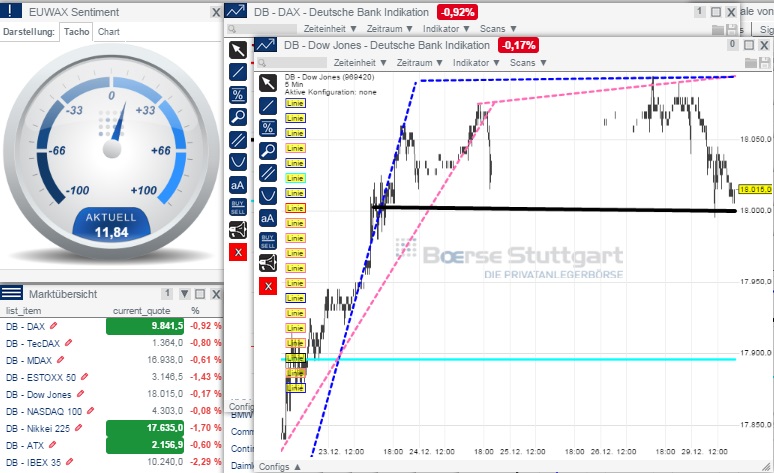Switch to the Chart tab in EUWAX Sentiment
Image resolution: width=774 pixels, height=473 pixels.
[109, 31]
